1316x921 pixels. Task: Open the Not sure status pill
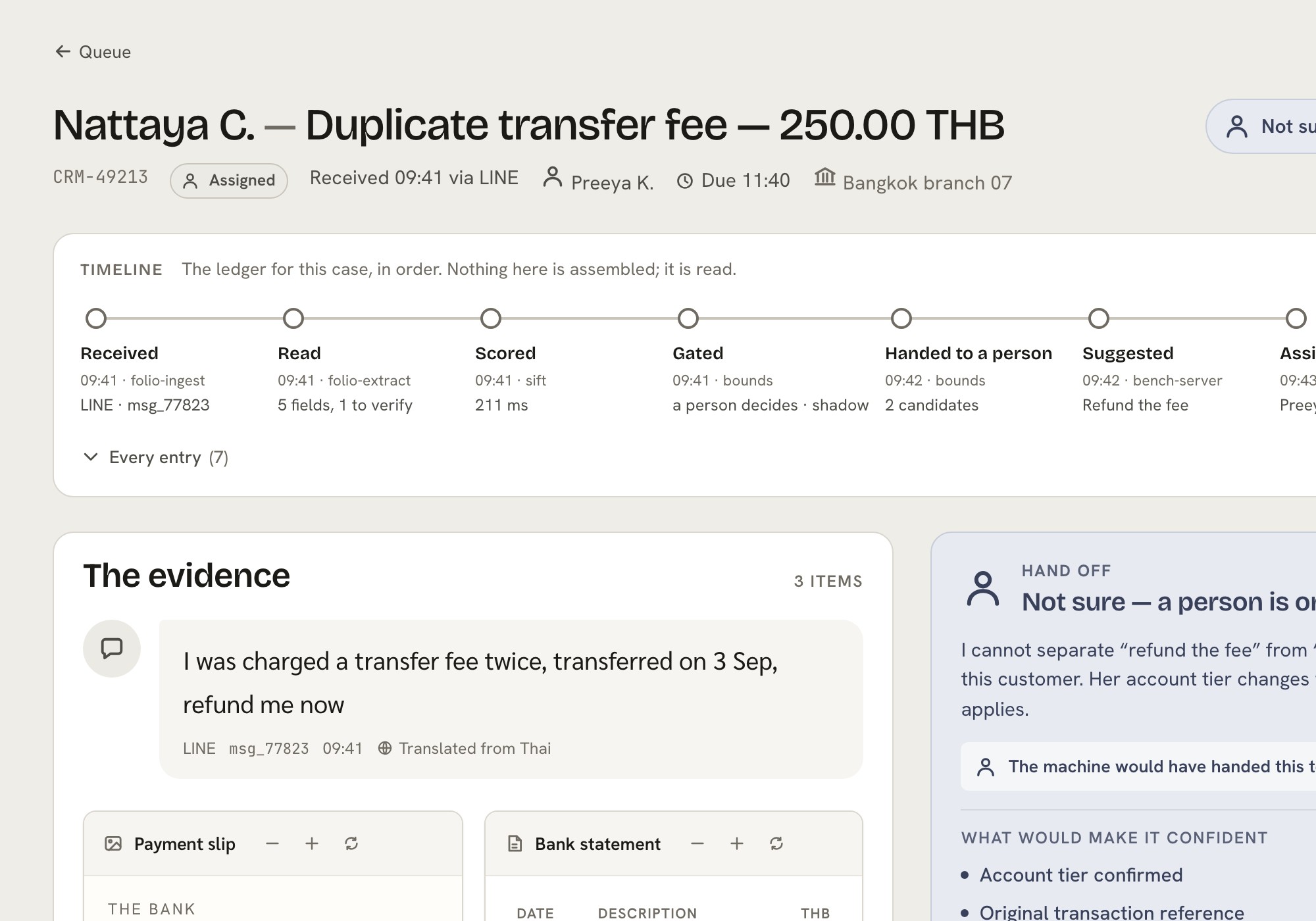[x=1261, y=126]
